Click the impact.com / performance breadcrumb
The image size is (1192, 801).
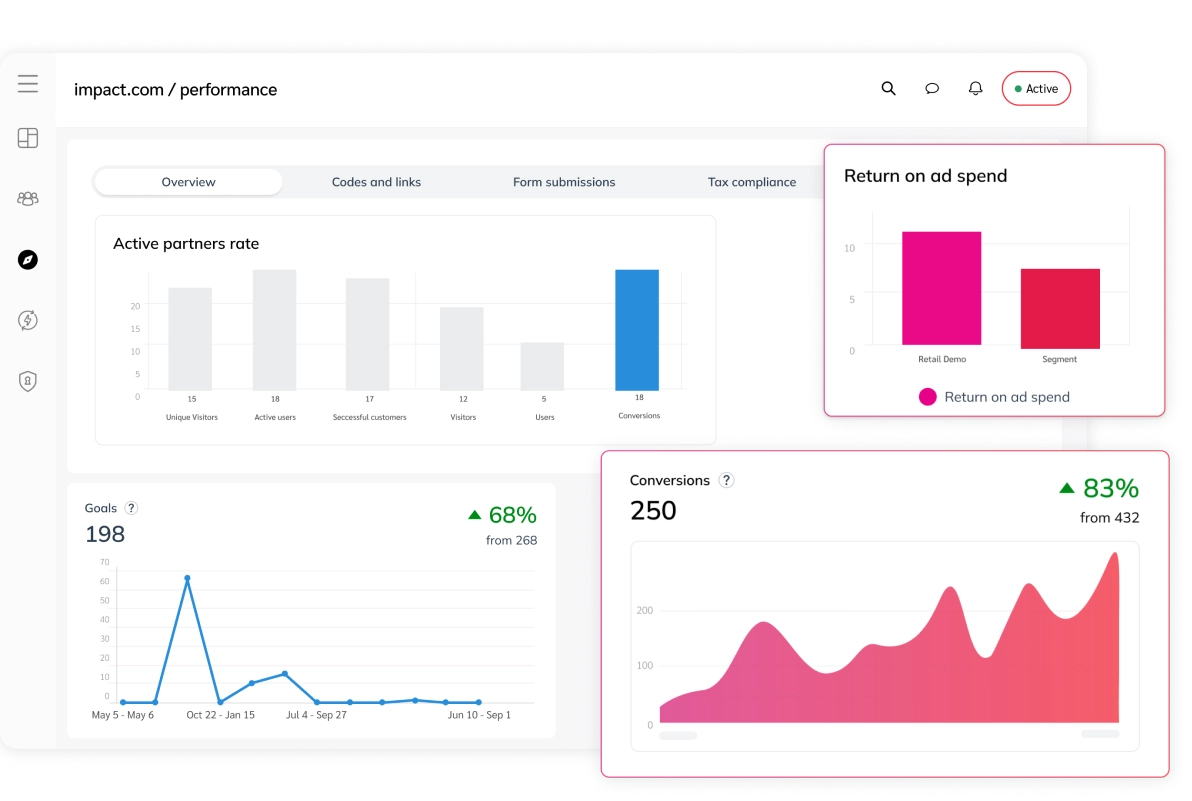(175, 90)
